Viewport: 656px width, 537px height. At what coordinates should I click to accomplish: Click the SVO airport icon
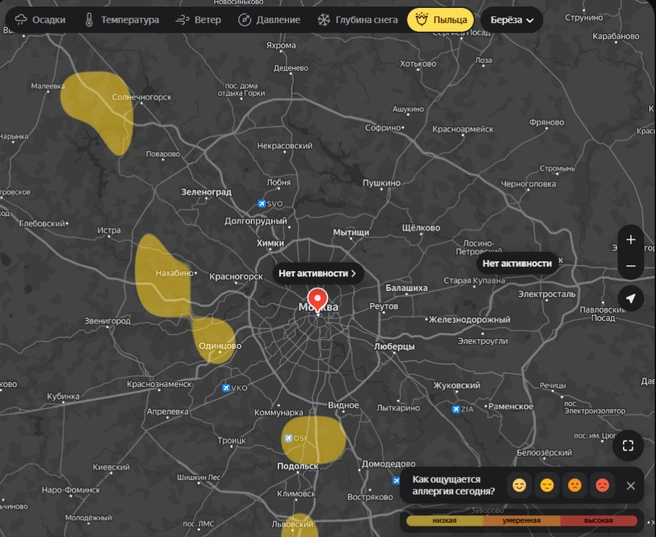tap(262, 204)
